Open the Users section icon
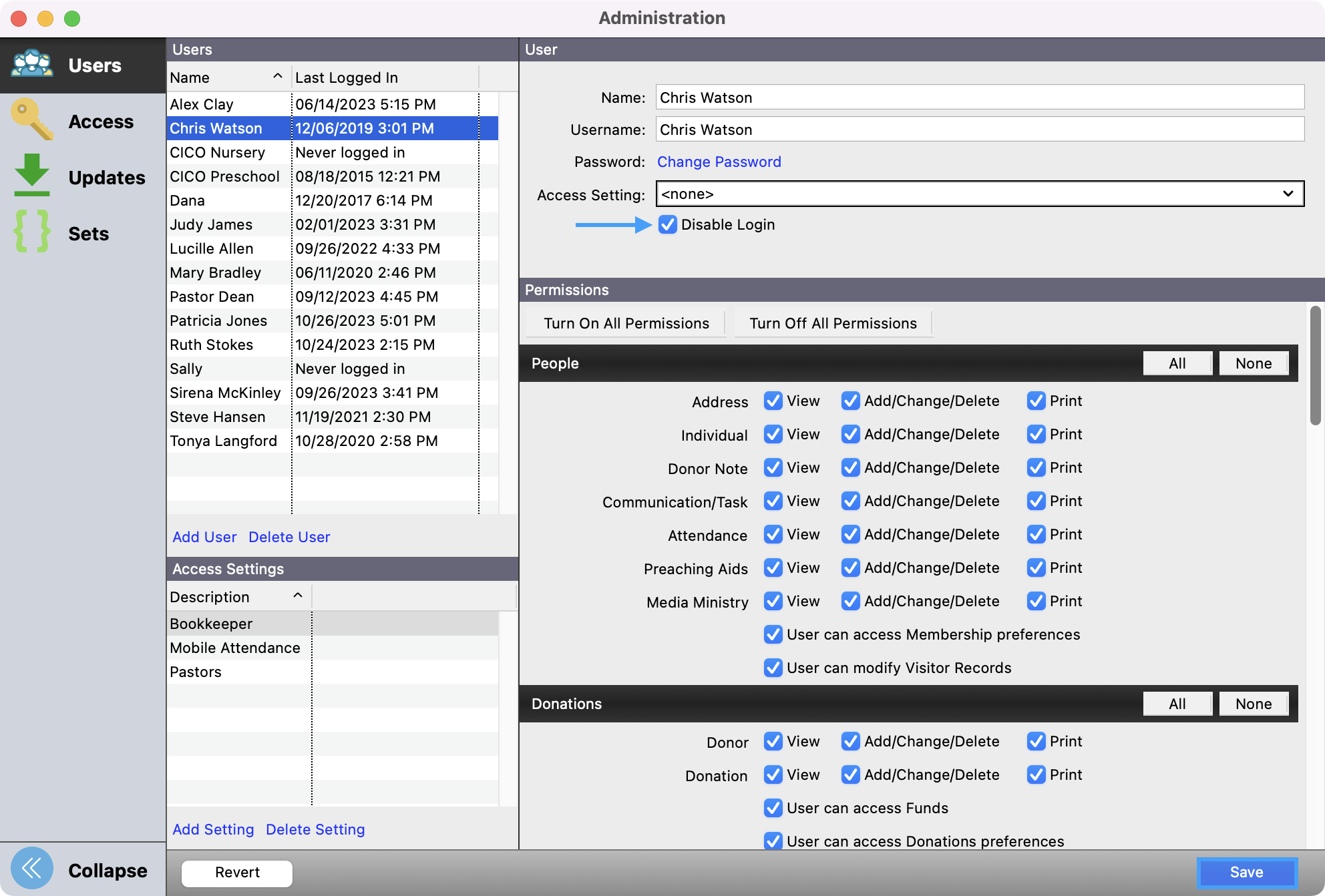1325x896 pixels. [32, 65]
